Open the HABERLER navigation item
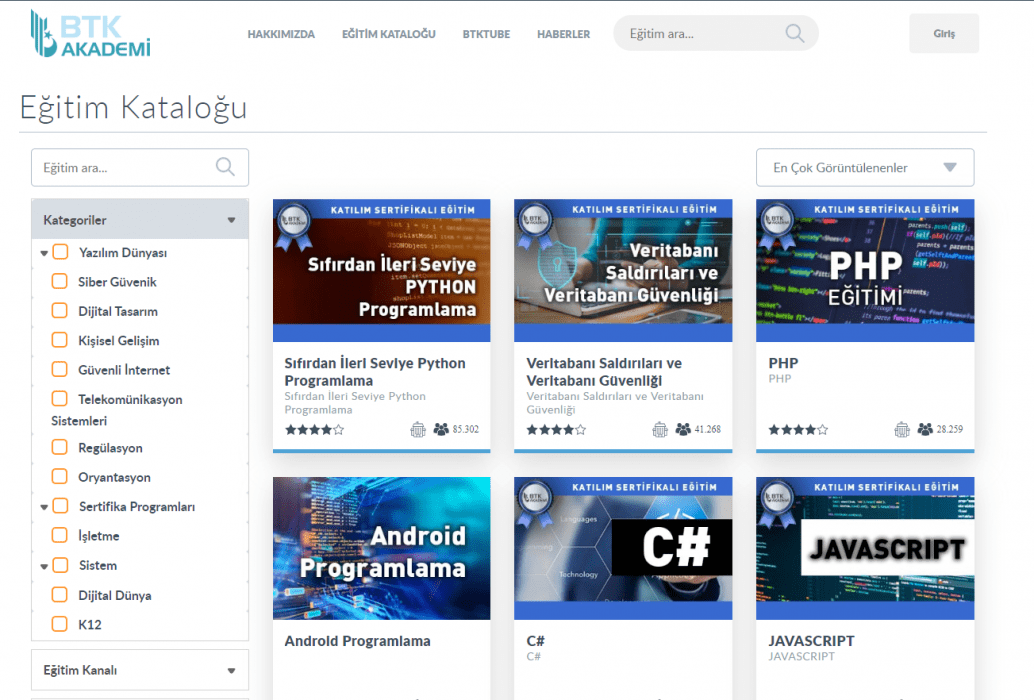This screenshot has height=700, width=1034. tap(563, 34)
